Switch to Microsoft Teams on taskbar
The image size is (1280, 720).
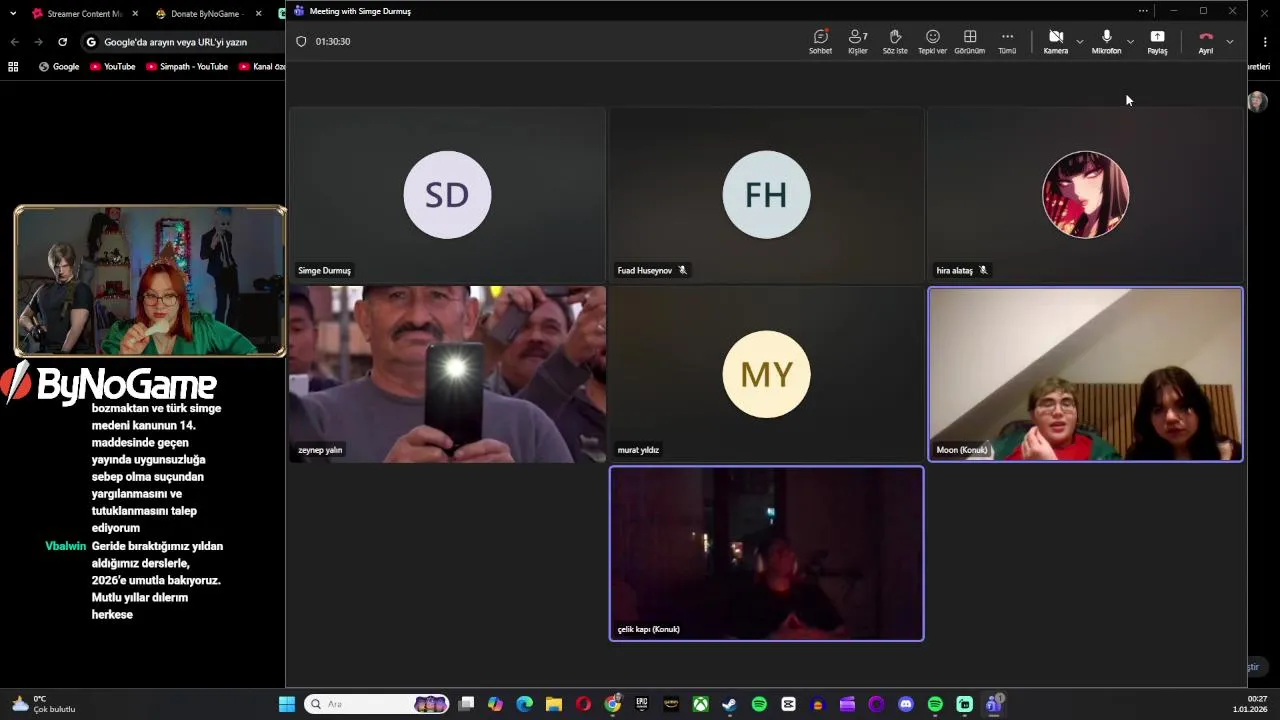coord(993,704)
